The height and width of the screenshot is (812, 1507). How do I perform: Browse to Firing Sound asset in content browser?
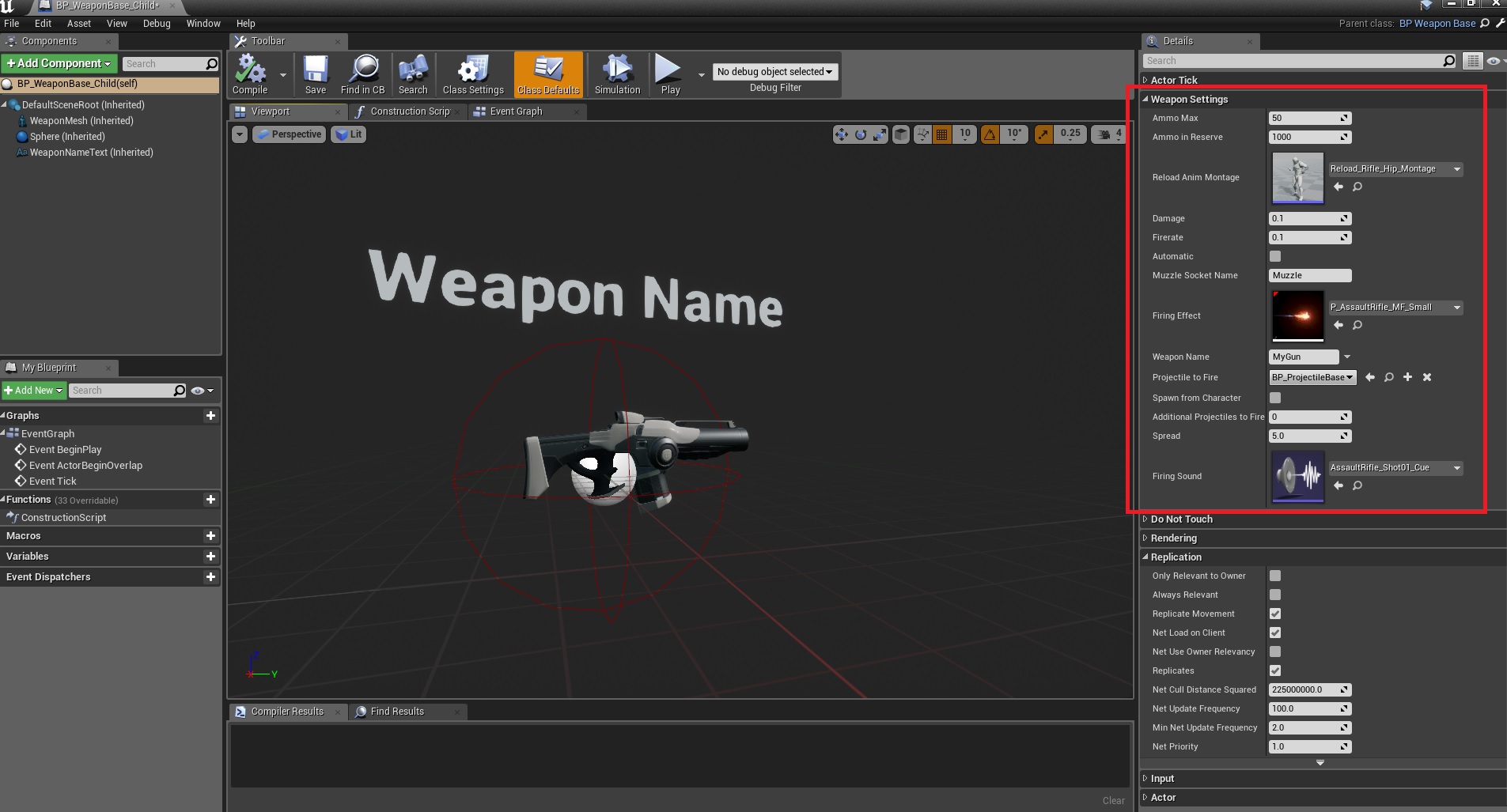pyautogui.click(x=1357, y=486)
